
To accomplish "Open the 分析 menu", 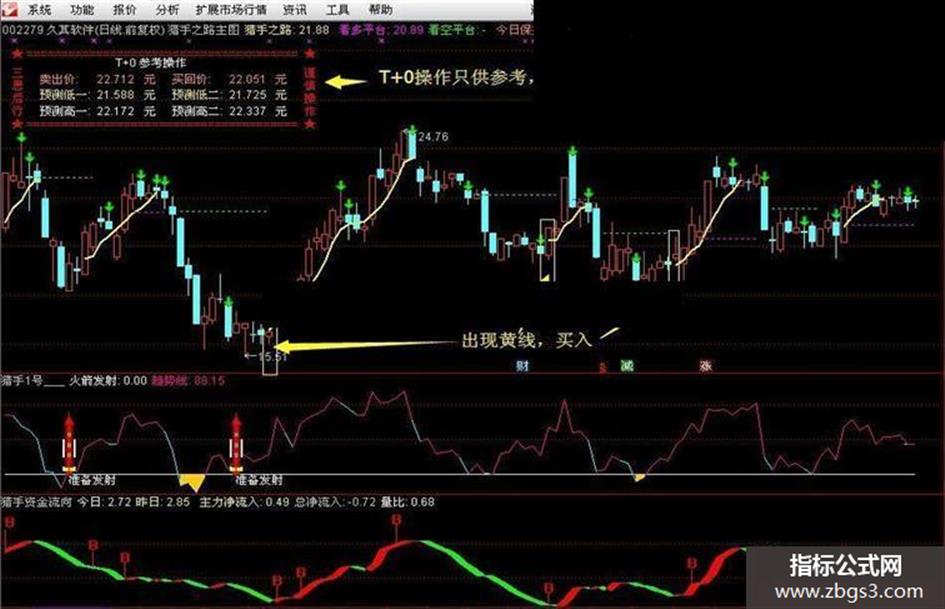I will click(x=167, y=10).
